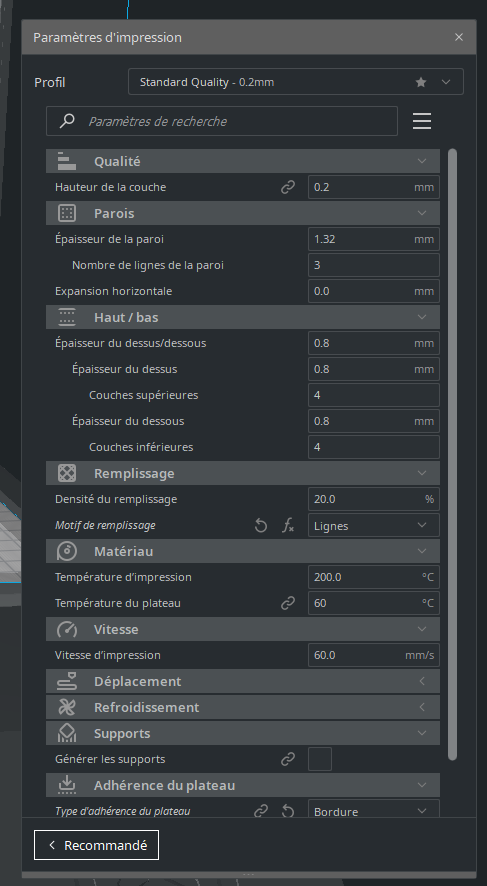
Task: Click the Adhérence du plateau icon
Action: pyautogui.click(x=67, y=785)
